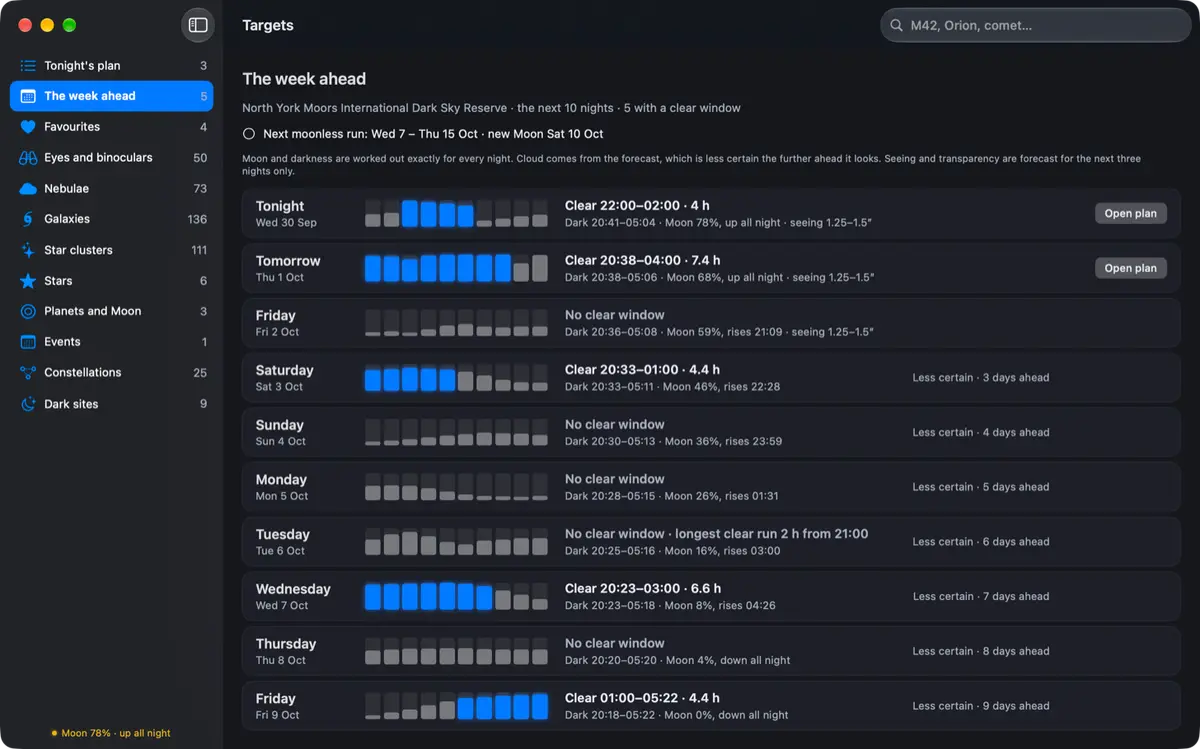
Task: Click the search field for targets
Action: [x=1036, y=26]
